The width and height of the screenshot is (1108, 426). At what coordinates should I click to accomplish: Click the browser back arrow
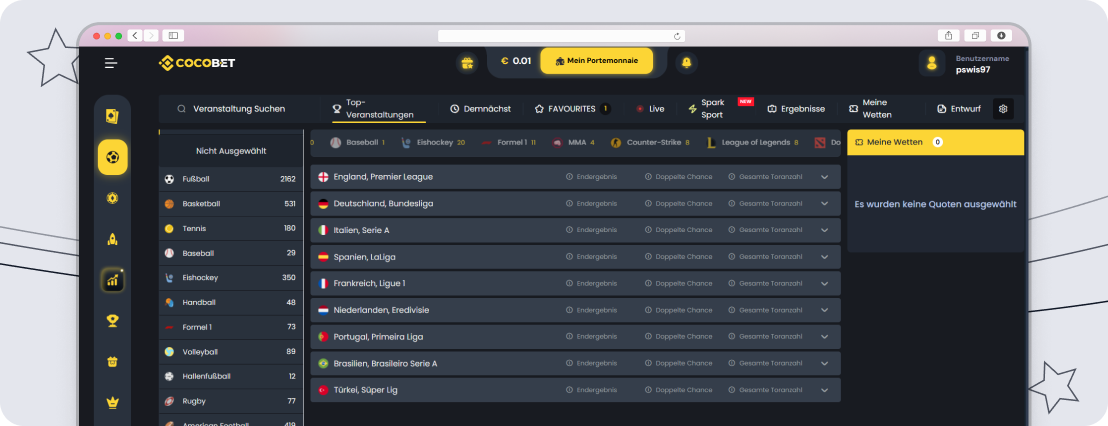tap(135, 35)
